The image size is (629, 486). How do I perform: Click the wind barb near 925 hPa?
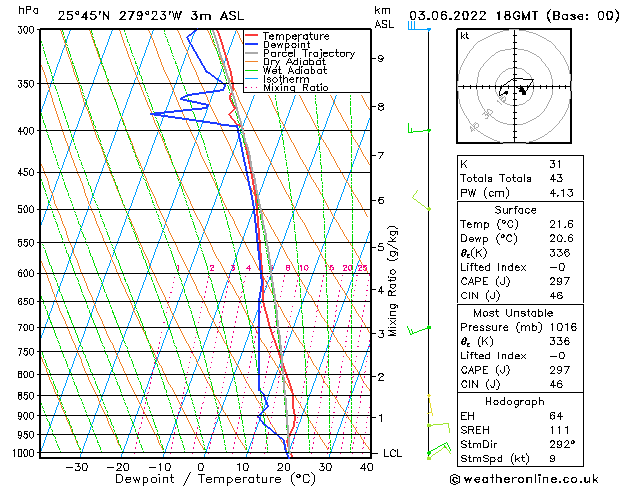pyautogui.click(x=439, y=428)
